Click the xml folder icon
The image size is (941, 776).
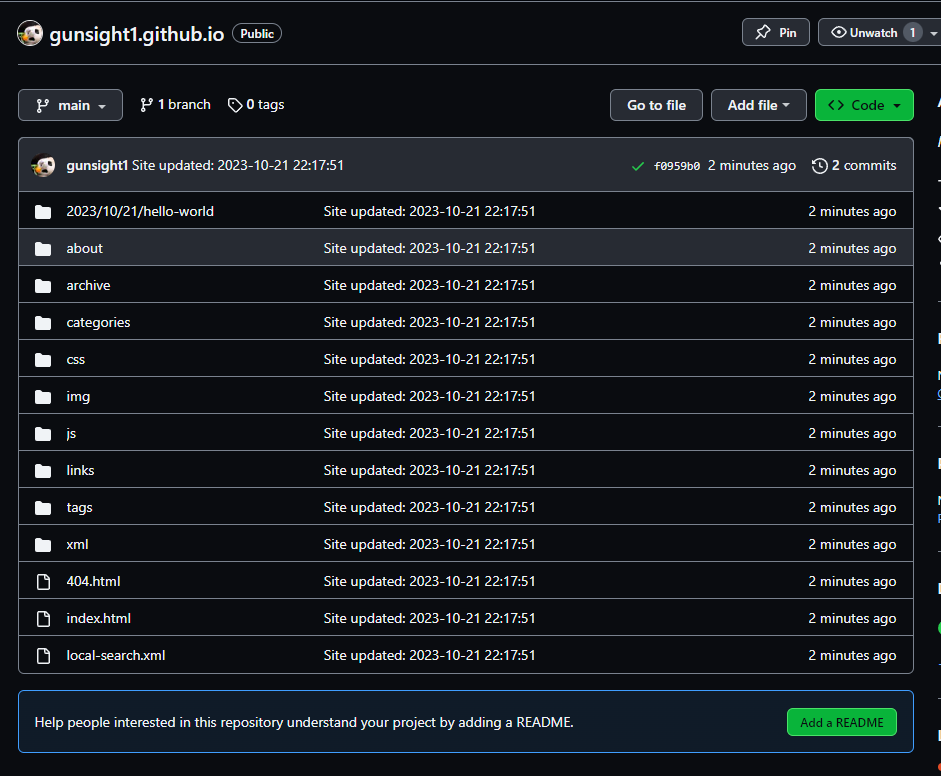[x=43, y=545]
